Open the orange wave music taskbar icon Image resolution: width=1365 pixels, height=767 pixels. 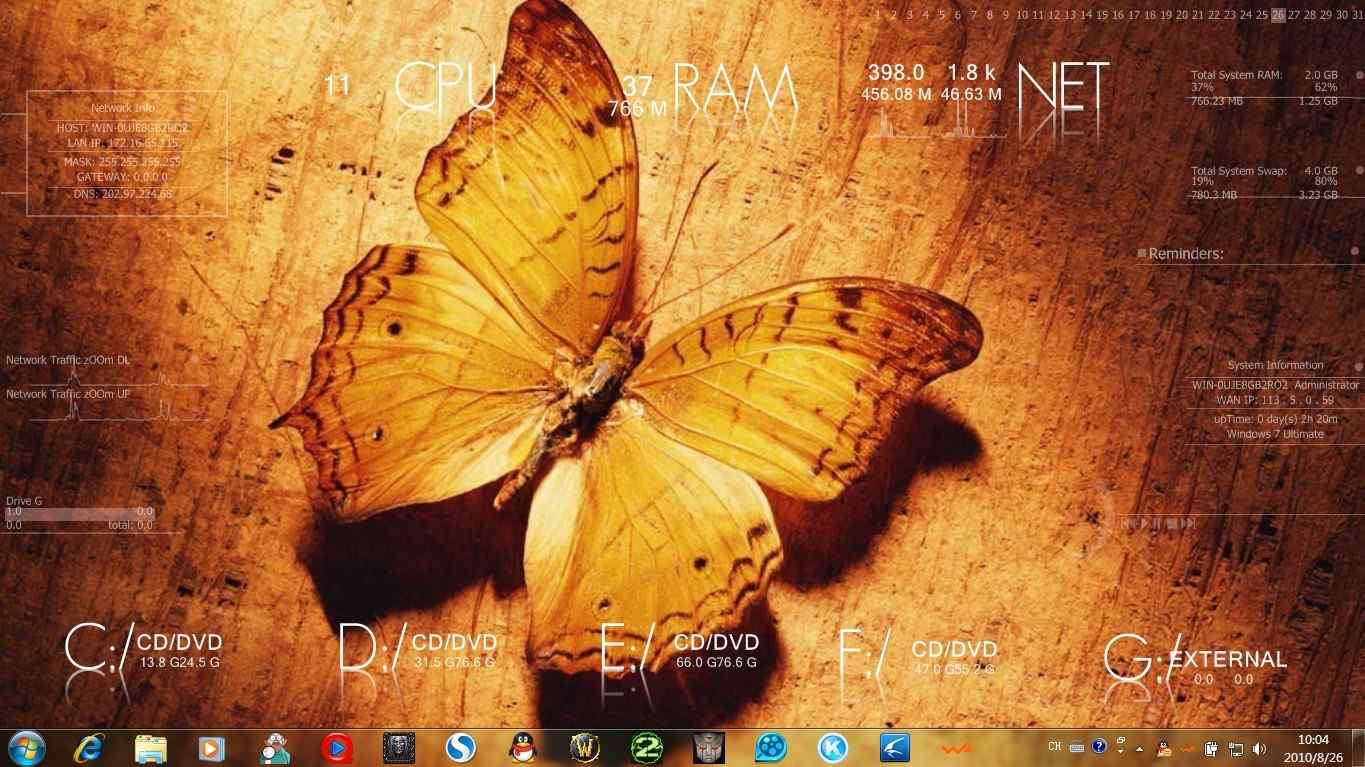point(957,748)
